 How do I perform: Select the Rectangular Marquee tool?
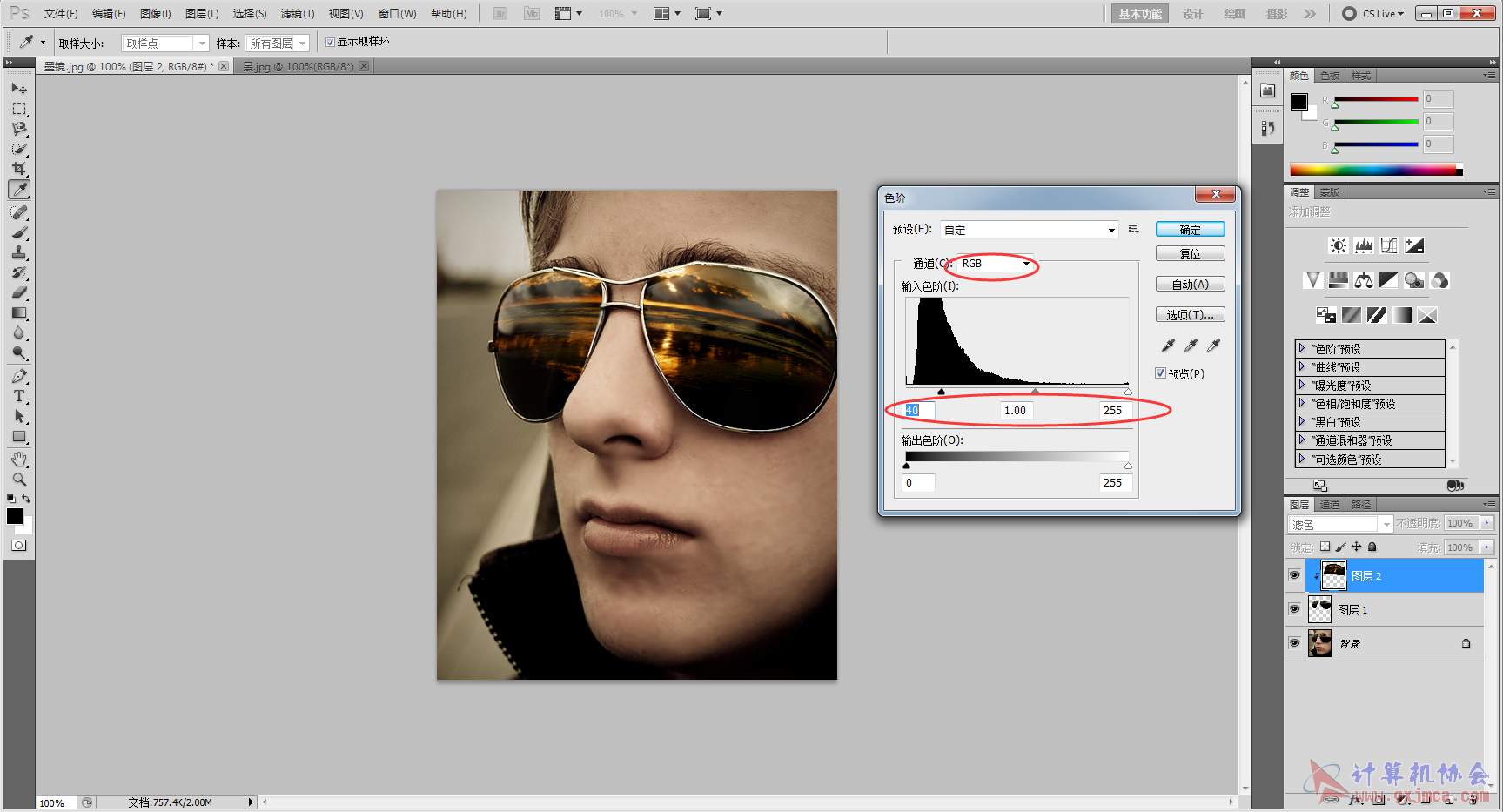tap(19, 109)
